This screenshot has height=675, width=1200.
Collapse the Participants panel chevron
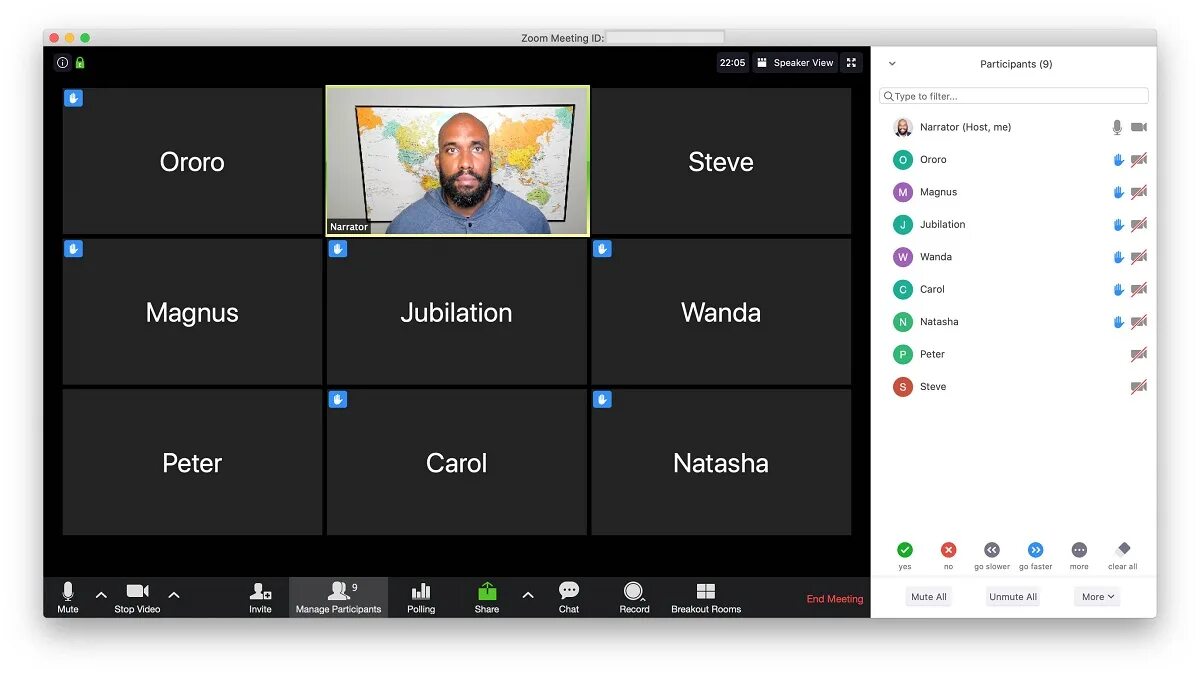pyautogui.click(x=892, y=64)
